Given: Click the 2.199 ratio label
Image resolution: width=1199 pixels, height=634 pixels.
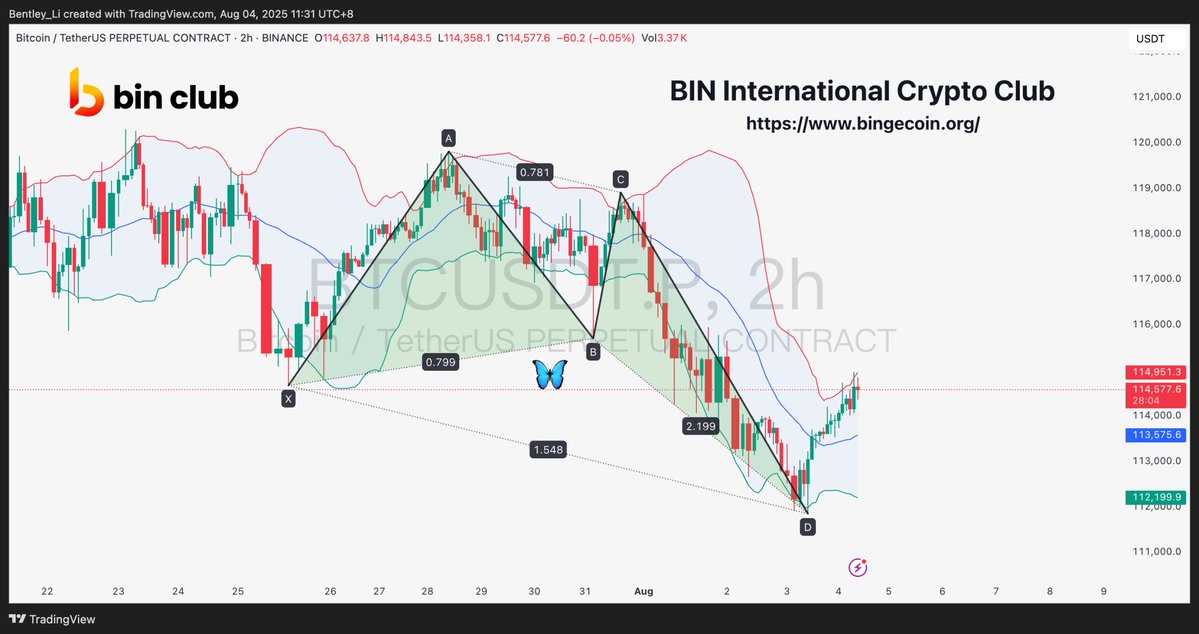Looking at the screenshot, I should click(701, 427).
